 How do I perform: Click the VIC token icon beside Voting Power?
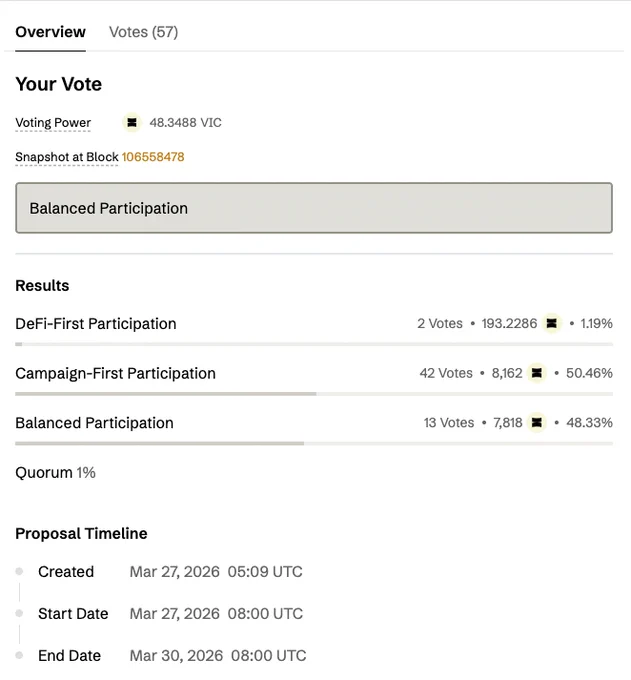pyautogui.click(x=132, y=123)
